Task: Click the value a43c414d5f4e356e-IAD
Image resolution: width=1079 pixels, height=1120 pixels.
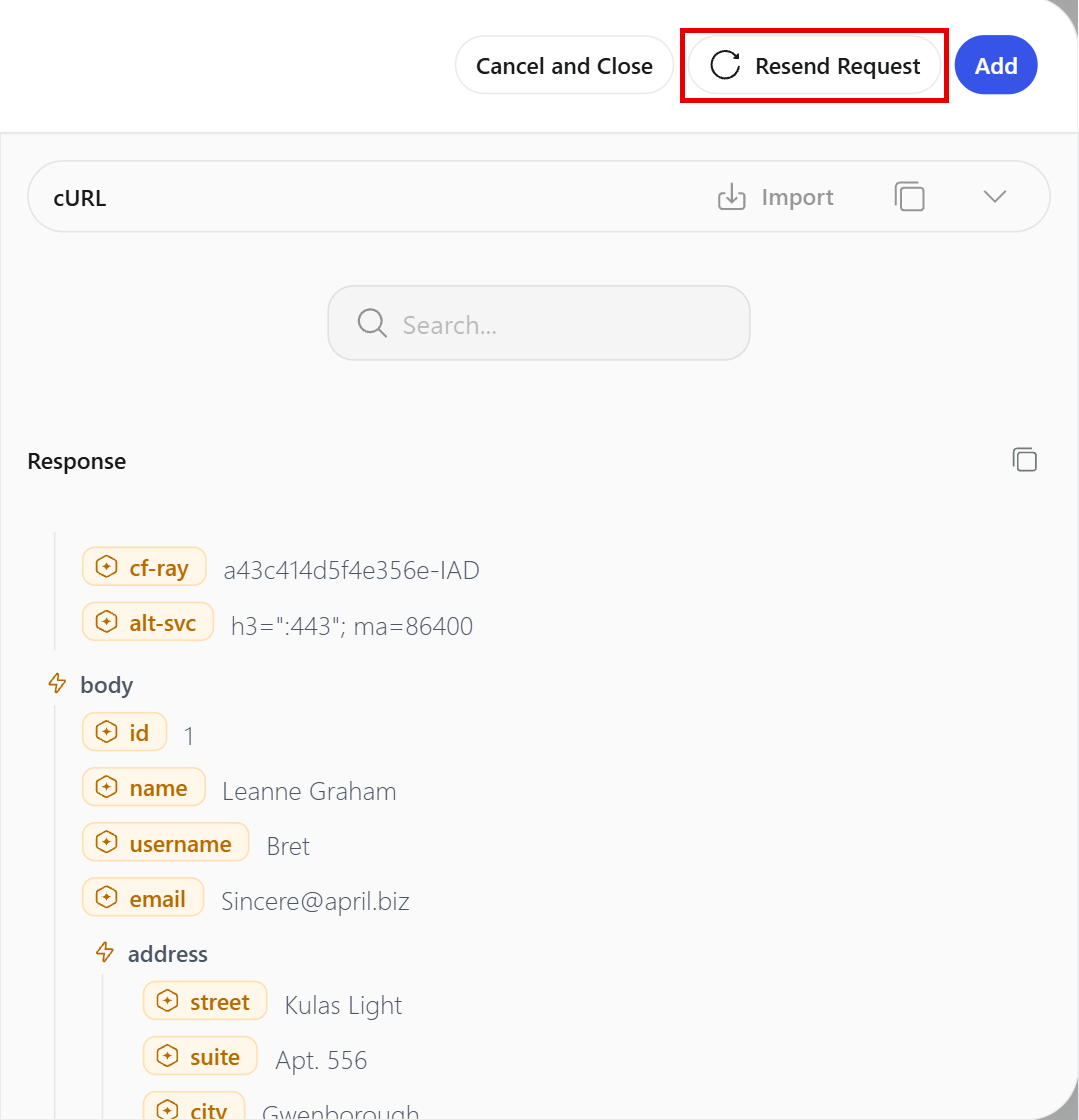Action: tap(351, 570)
